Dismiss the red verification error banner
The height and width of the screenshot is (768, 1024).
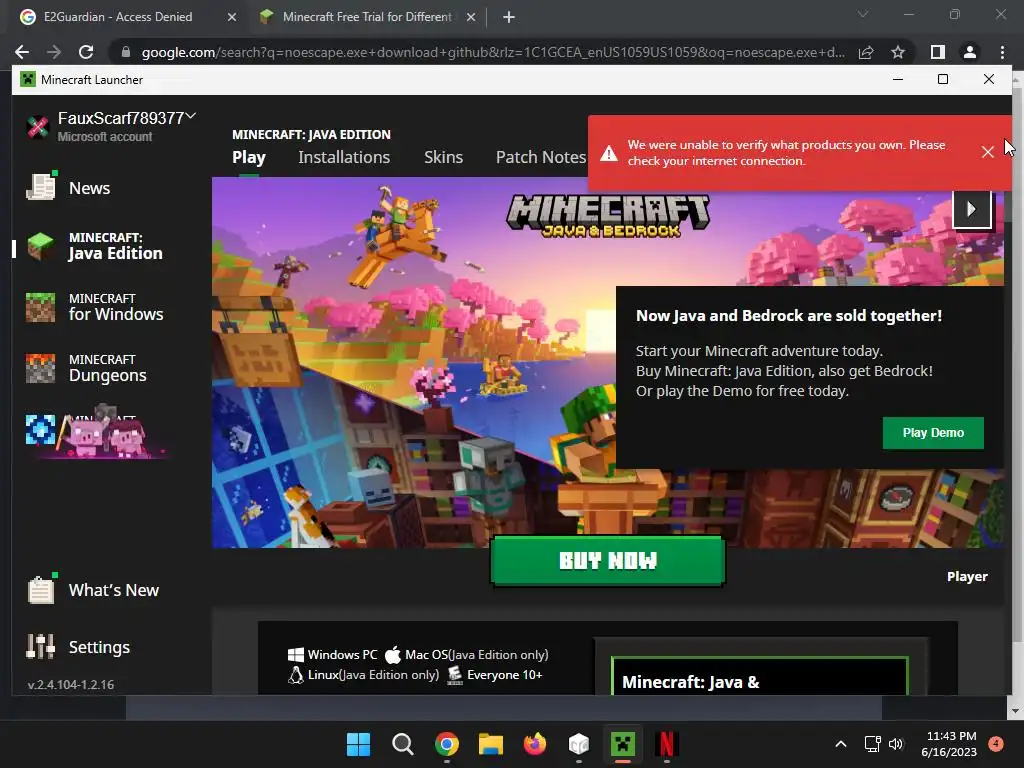tap(987, 152)
